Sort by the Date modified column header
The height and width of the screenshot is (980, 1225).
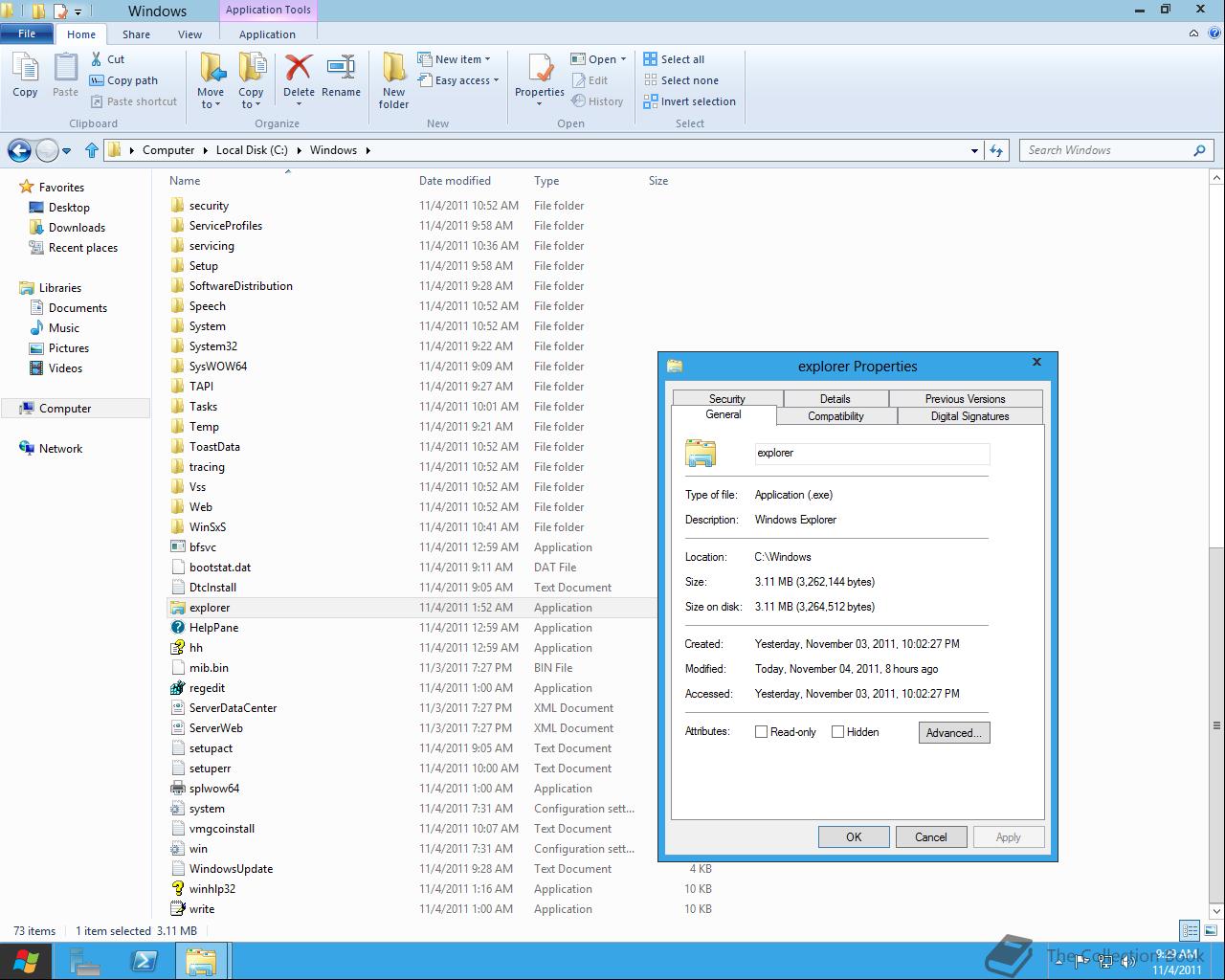click(x=455, y=181)
